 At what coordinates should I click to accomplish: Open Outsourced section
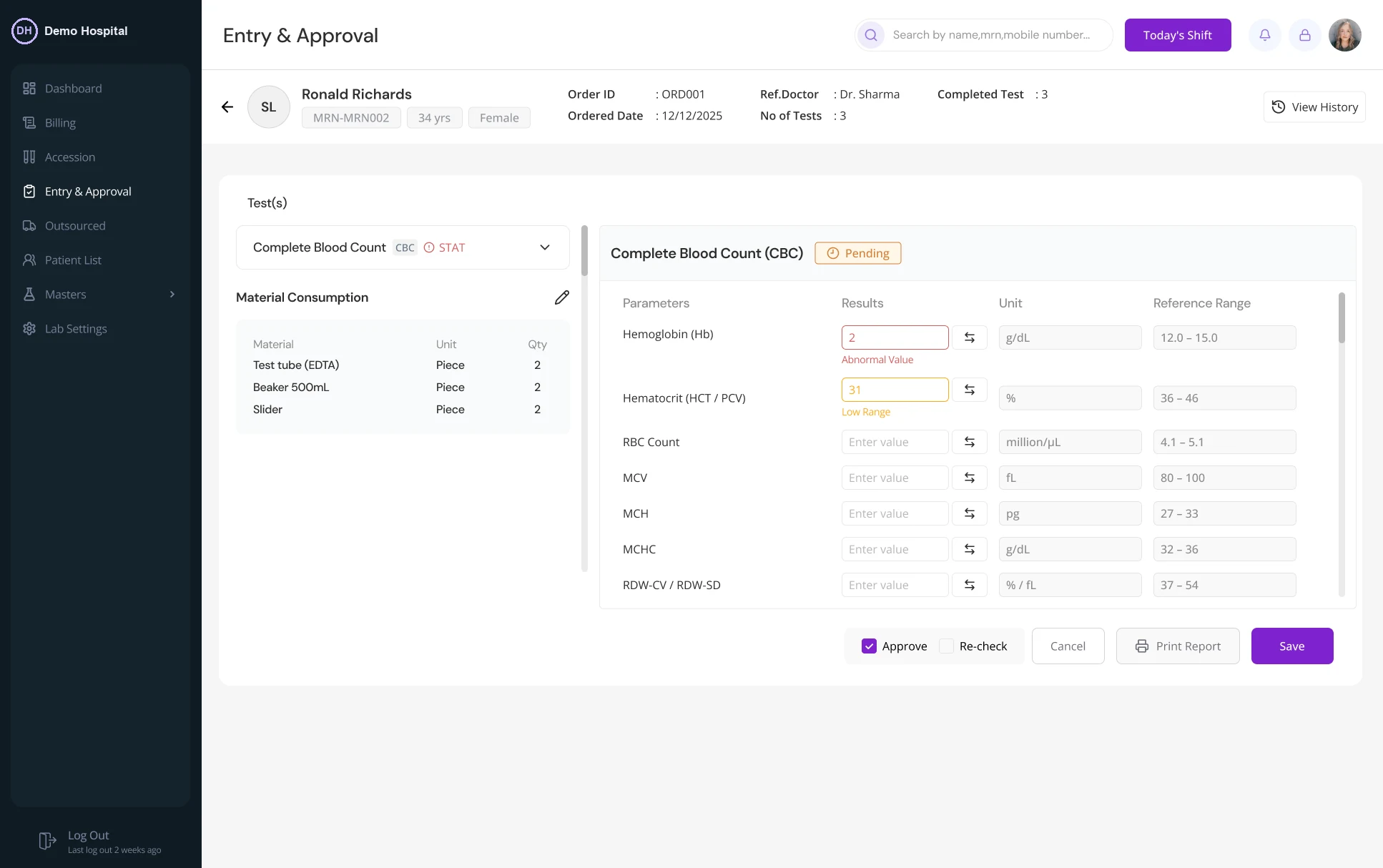coord(100,226)
